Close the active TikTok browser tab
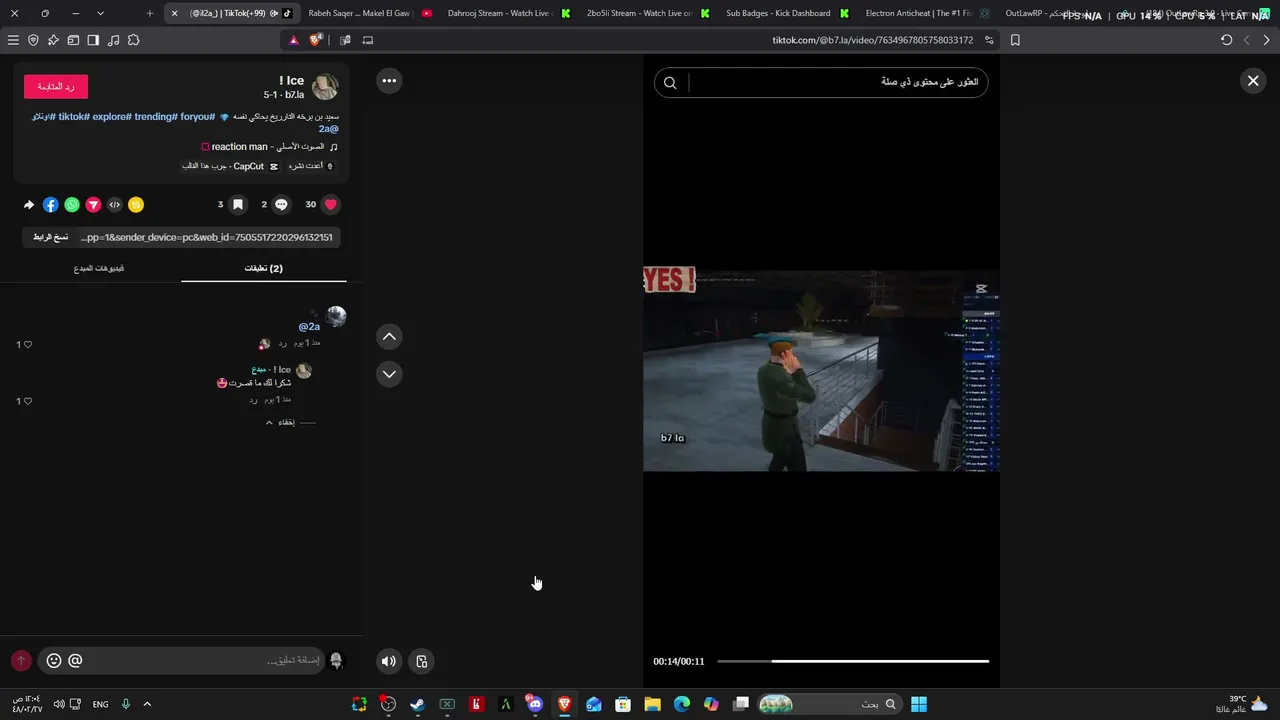Screen dimensions: 1280x720 [174, 13]
